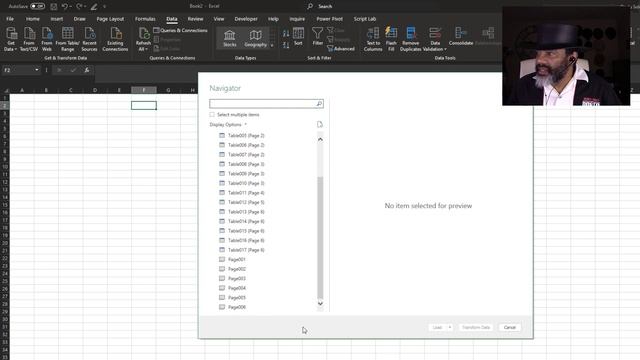Viewport: 640px width, 360px height.
Task: Click Remove Duplicates
Action: point(411,39)
